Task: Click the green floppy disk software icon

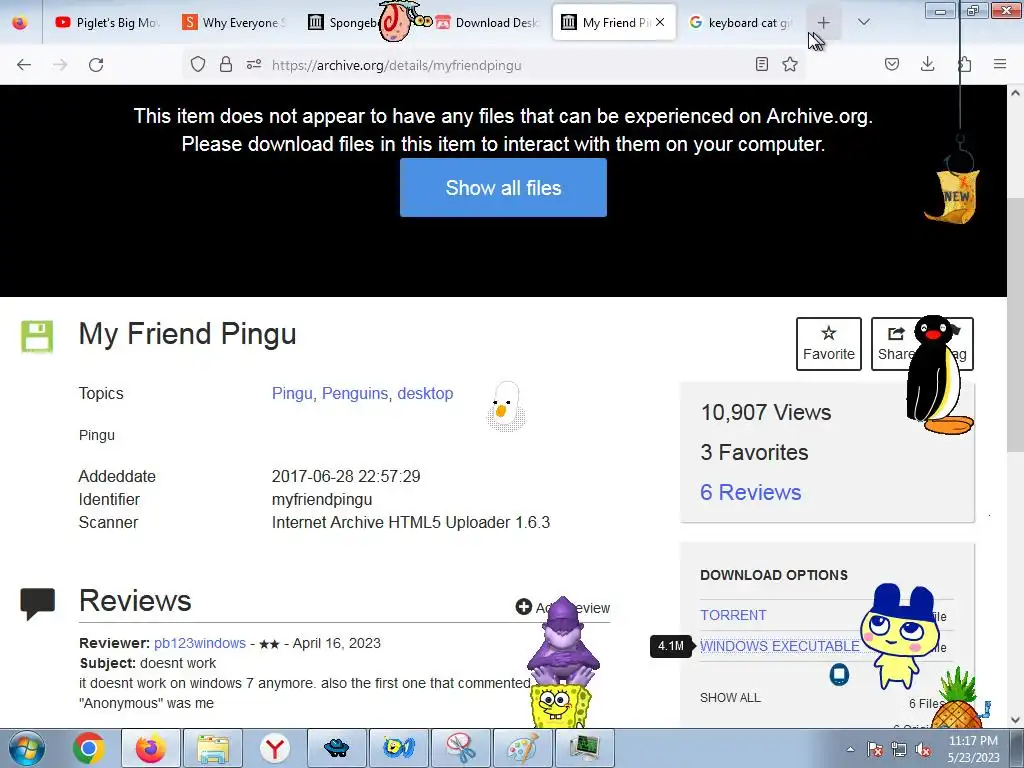Action: (37, 336)
